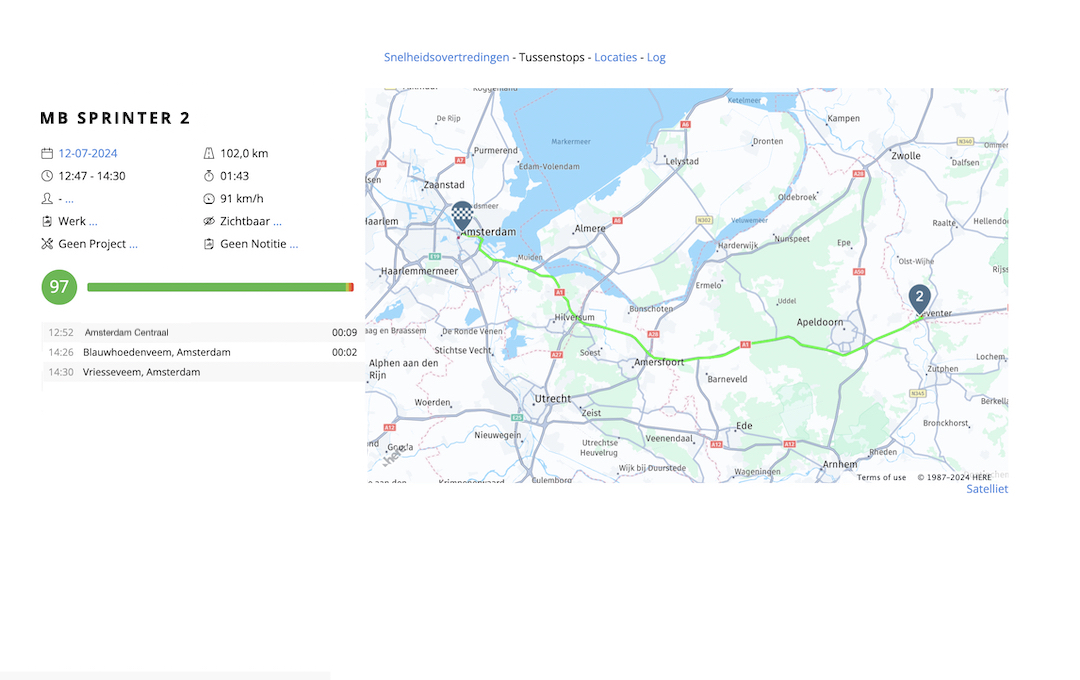Click the driver person icon

tap(46, 199)
